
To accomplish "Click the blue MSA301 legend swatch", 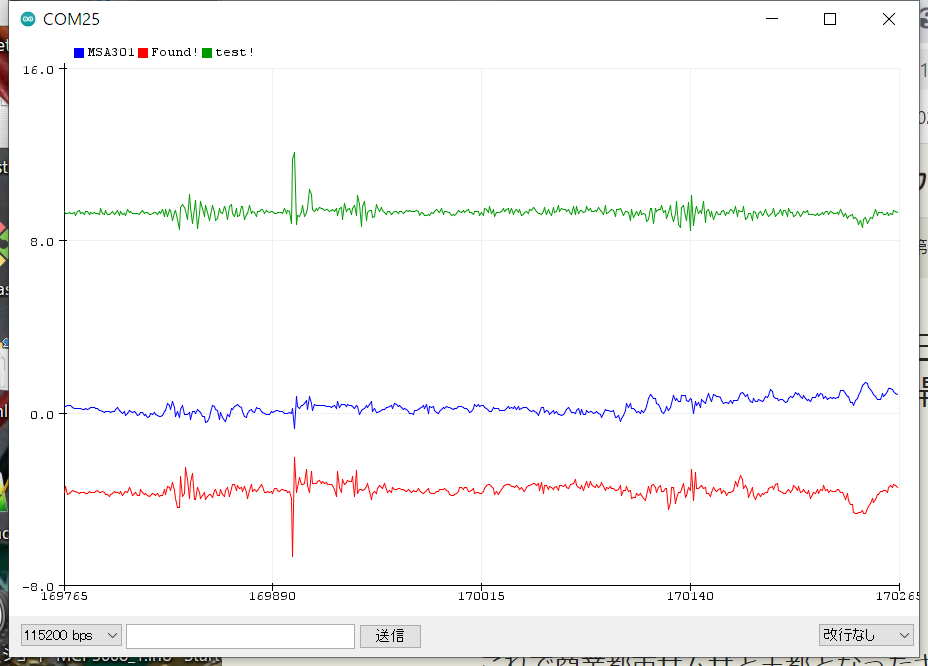I will [x=79, y=52].
